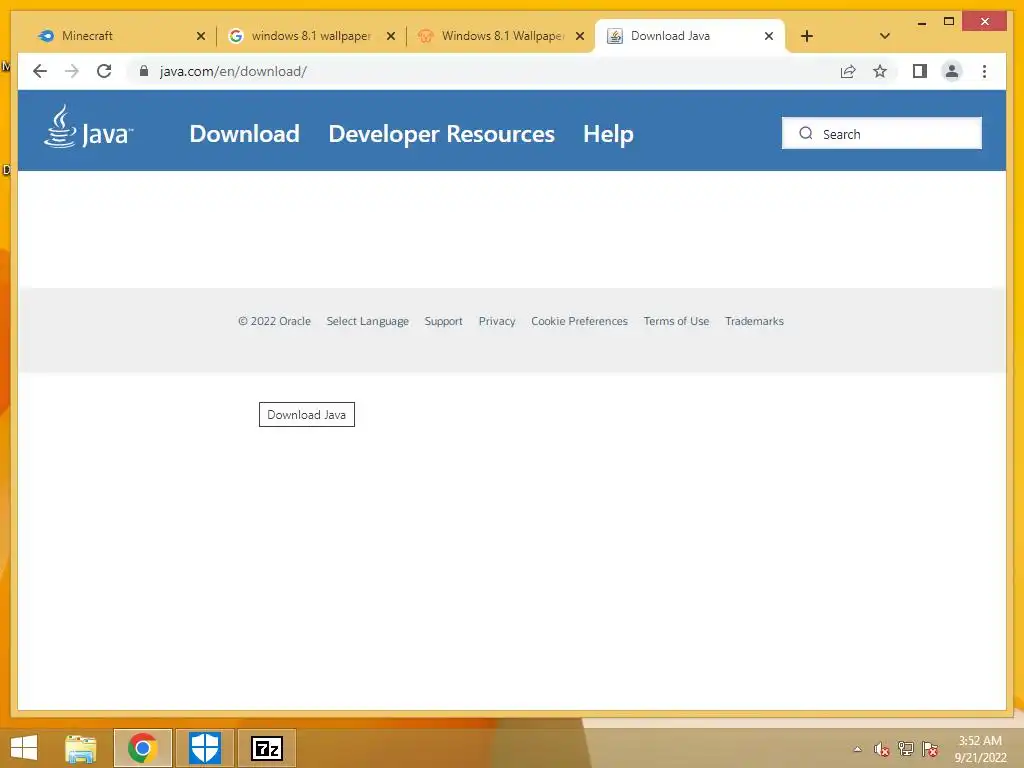The image size is (1024, 768).
Task: Click the Java logo
Action: (x=88, y=127)
